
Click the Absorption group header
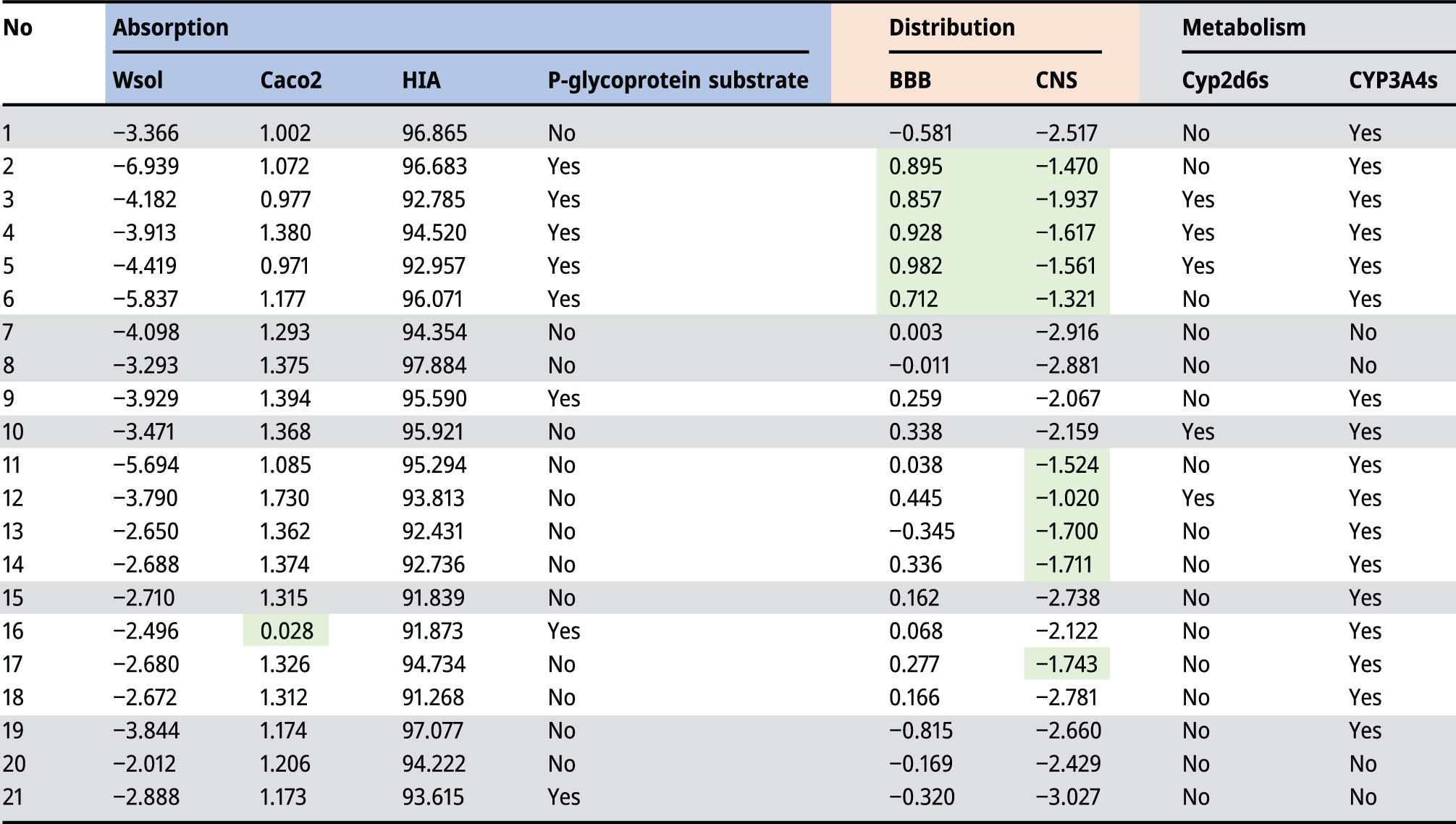pos(171,28)
